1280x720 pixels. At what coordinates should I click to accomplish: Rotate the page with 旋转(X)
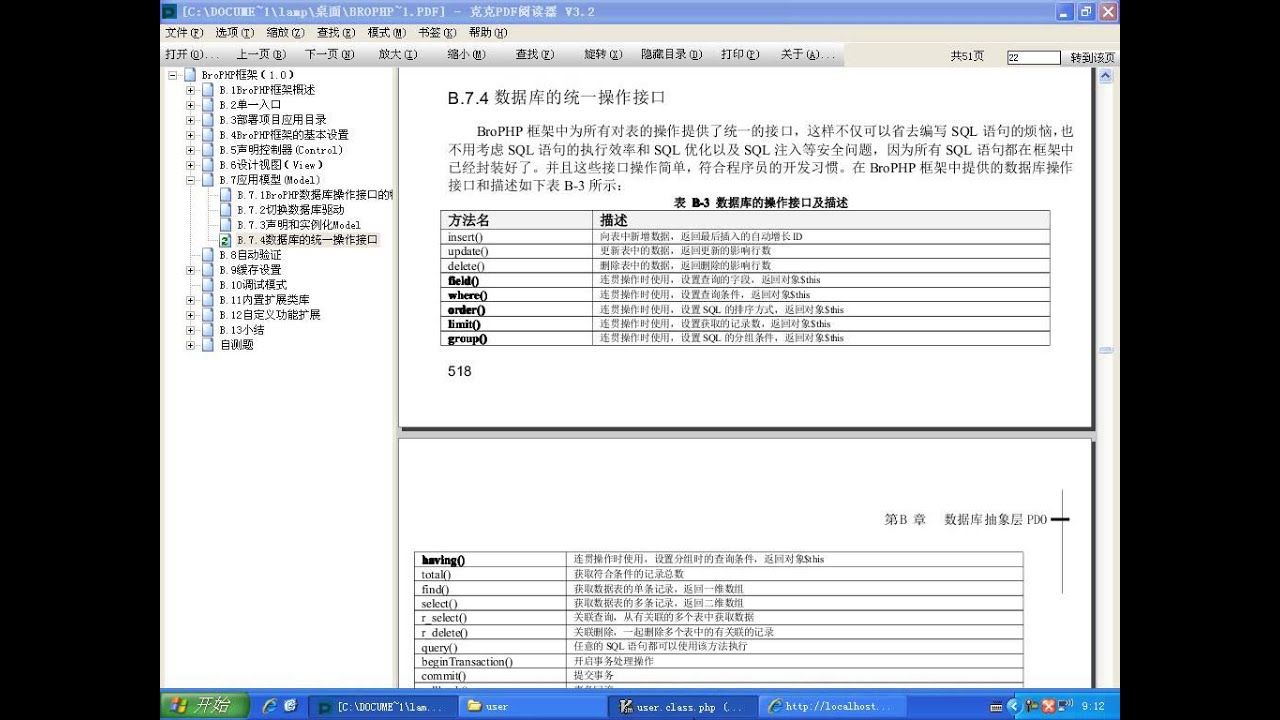tap(603, 55)
